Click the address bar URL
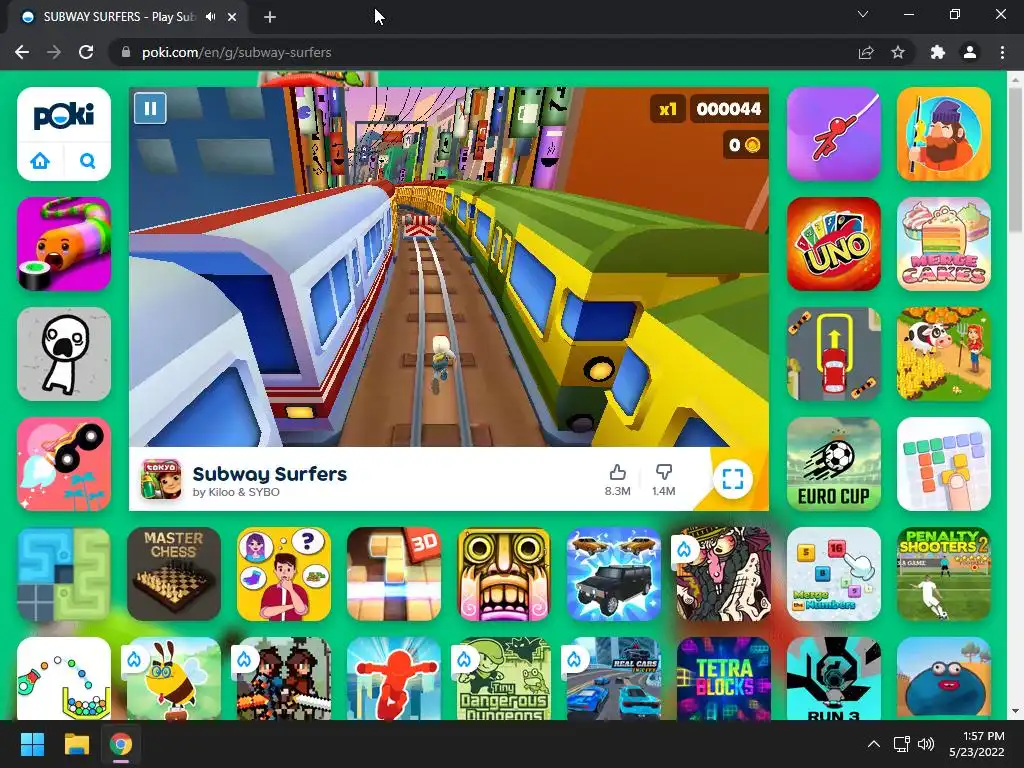Viewport: 1024px width, 768px height. tap(236, 52)
